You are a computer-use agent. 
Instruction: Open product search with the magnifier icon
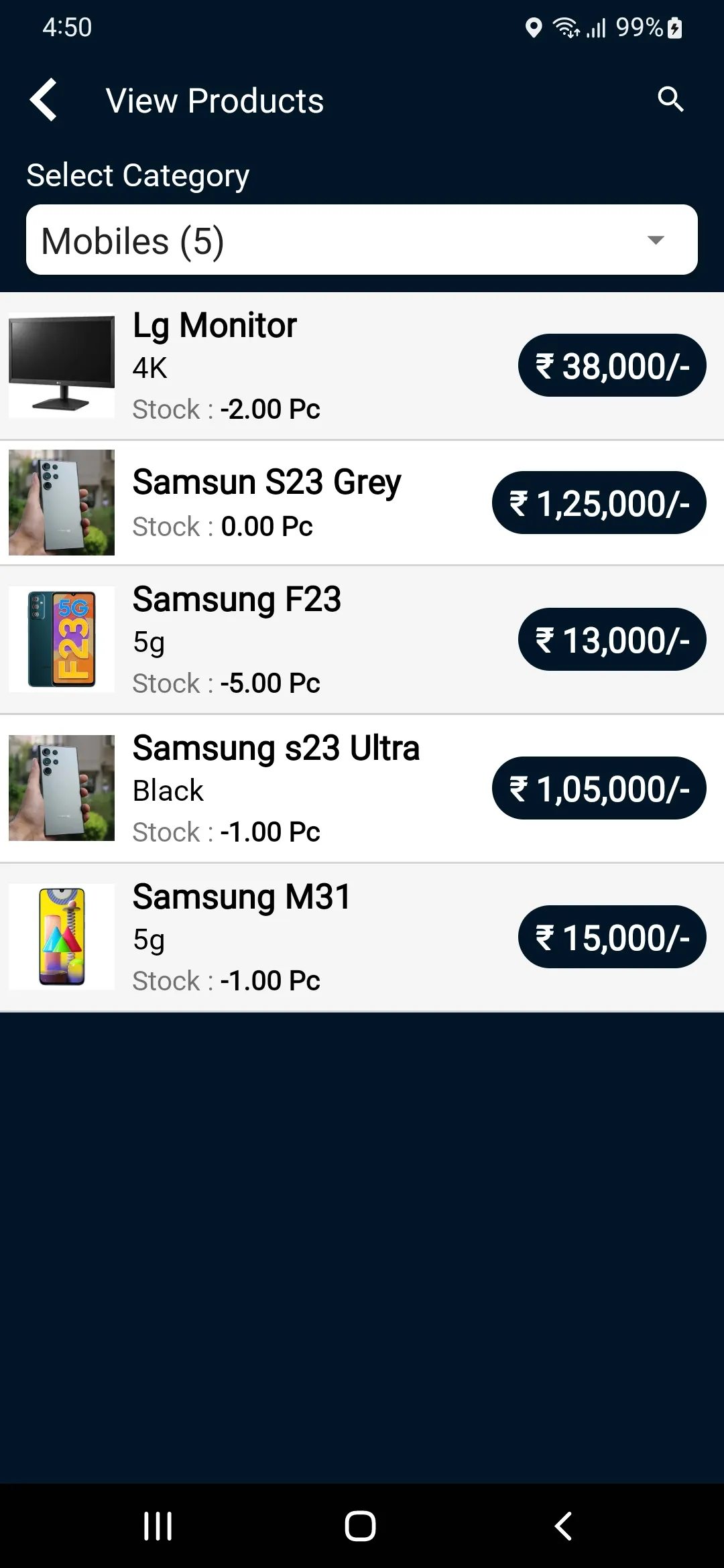[670, 99]
